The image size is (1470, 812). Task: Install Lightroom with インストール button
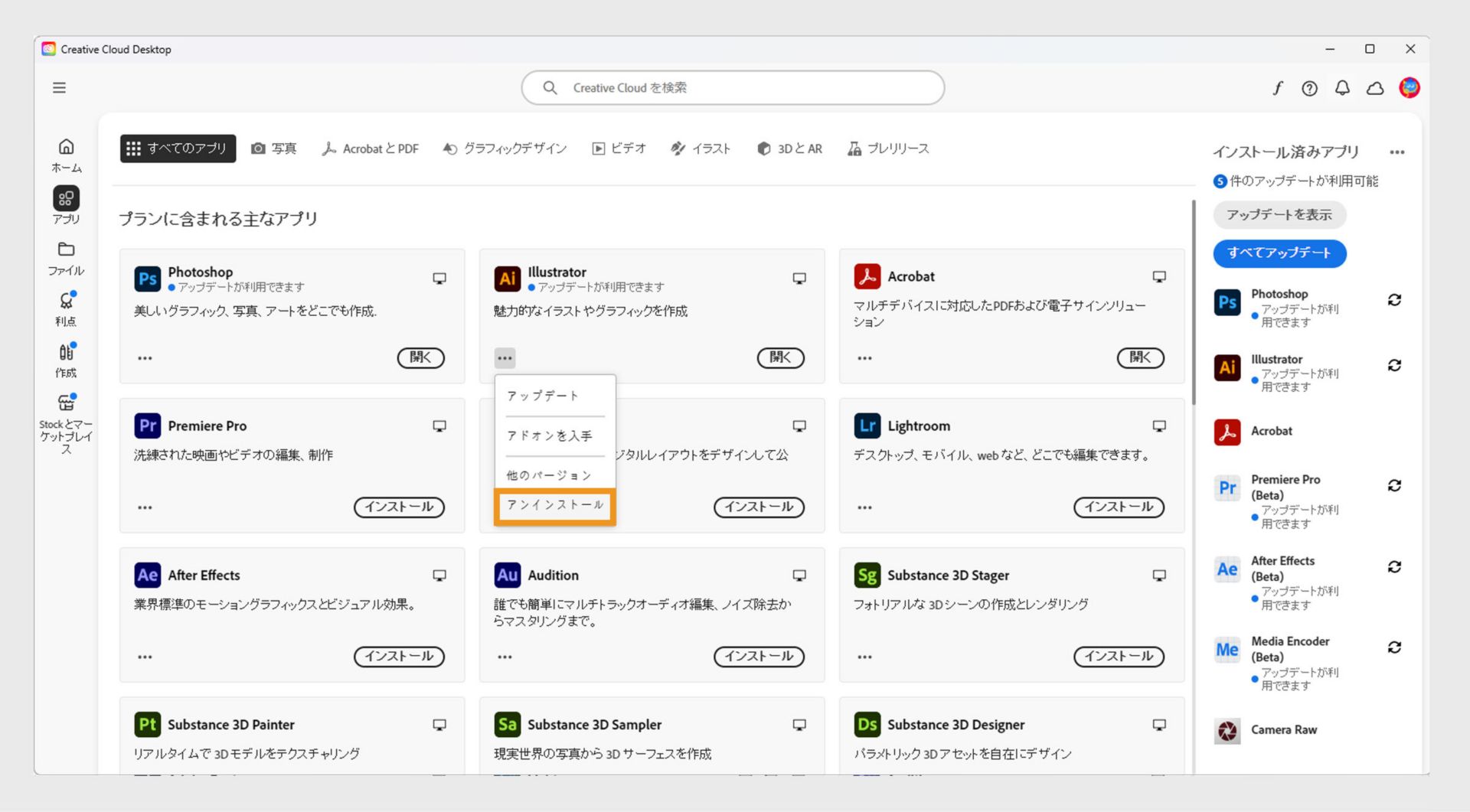coord(1119,507)
